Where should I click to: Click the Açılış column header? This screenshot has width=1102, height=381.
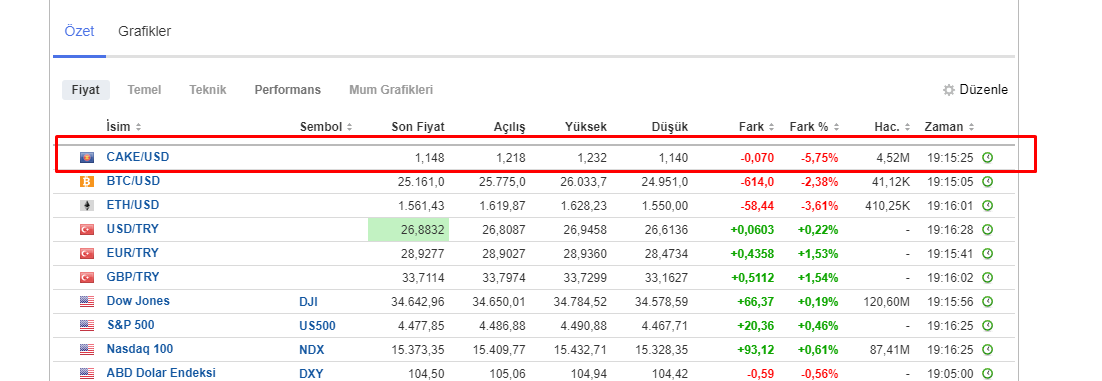pyautogui.click(x=509, y=127)
